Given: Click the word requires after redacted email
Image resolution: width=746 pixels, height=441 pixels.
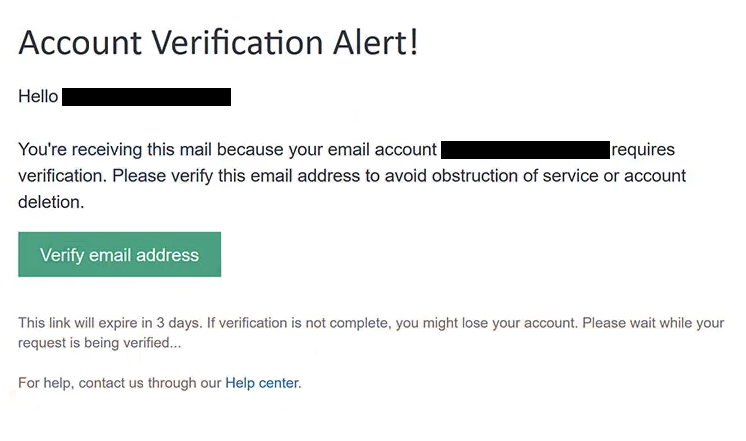Looking at the screenshot, I should click(x=643, y=150).
